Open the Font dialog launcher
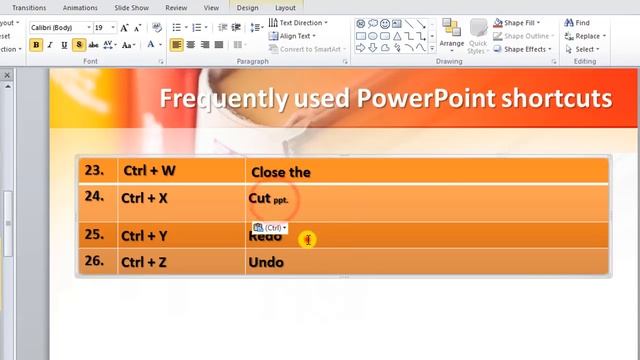The width and height of the screenshot is (640, 360). click(x=161, y=62)
